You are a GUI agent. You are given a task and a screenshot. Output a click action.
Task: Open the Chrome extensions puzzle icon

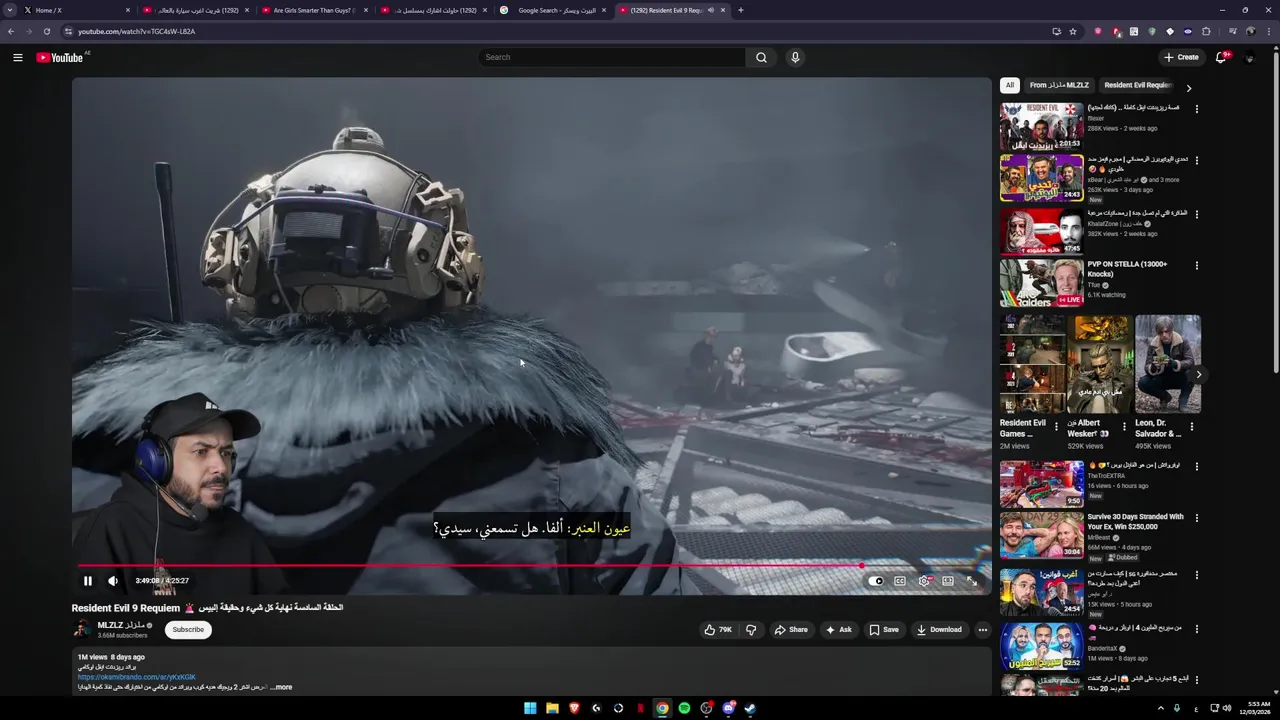pos(1207,31)
